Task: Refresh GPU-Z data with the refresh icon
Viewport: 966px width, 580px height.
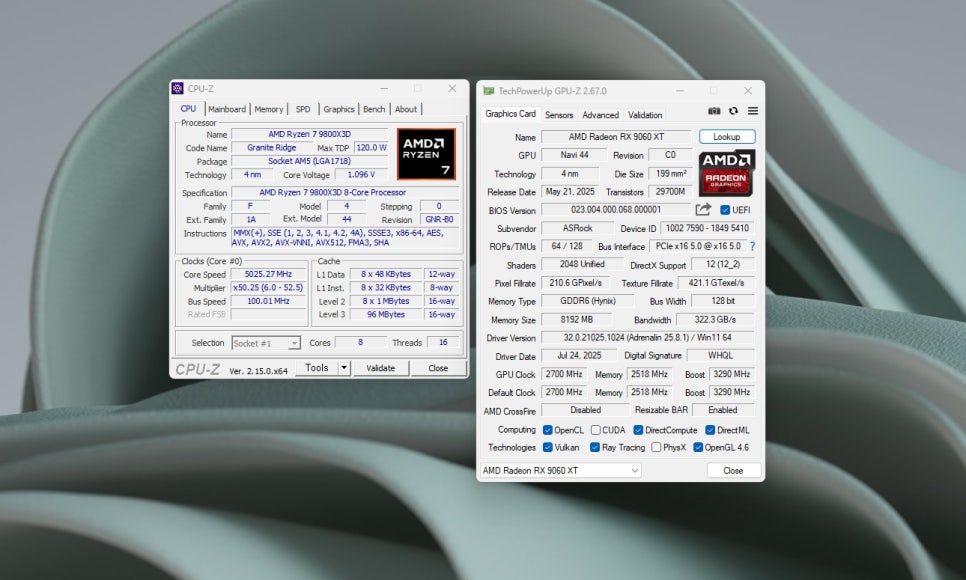Action: pos(733,111)
